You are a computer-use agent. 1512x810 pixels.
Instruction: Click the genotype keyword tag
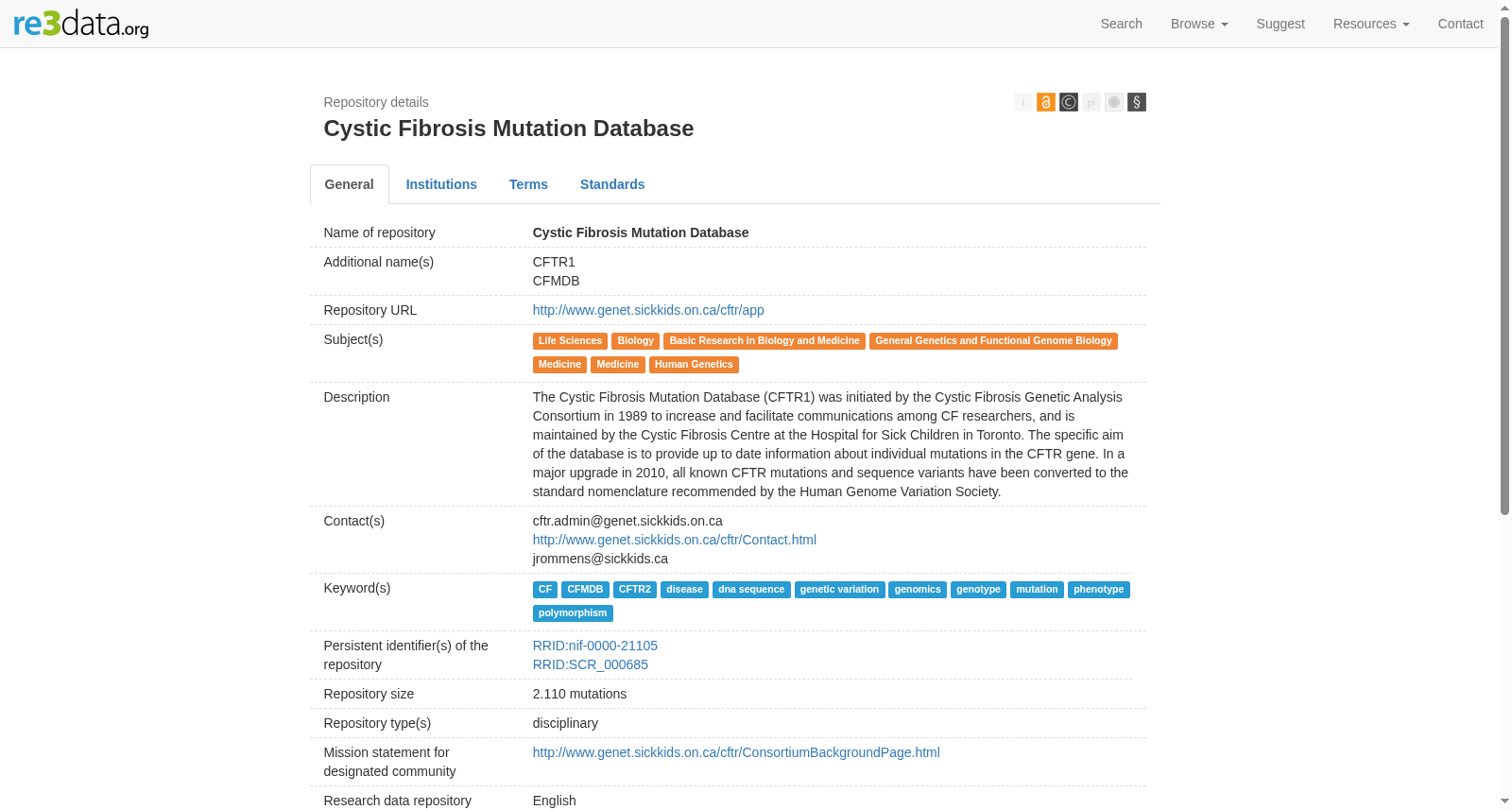point(978,590)
